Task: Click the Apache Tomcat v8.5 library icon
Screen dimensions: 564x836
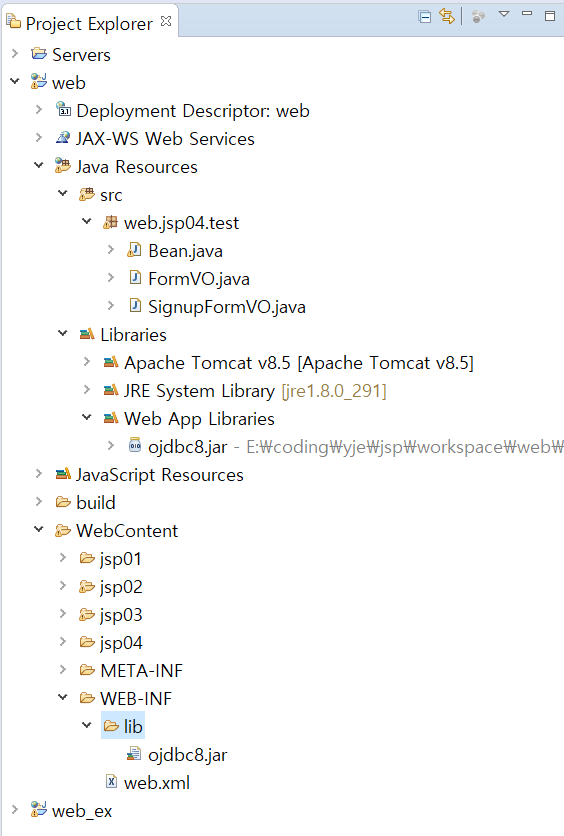Action: 111,362
